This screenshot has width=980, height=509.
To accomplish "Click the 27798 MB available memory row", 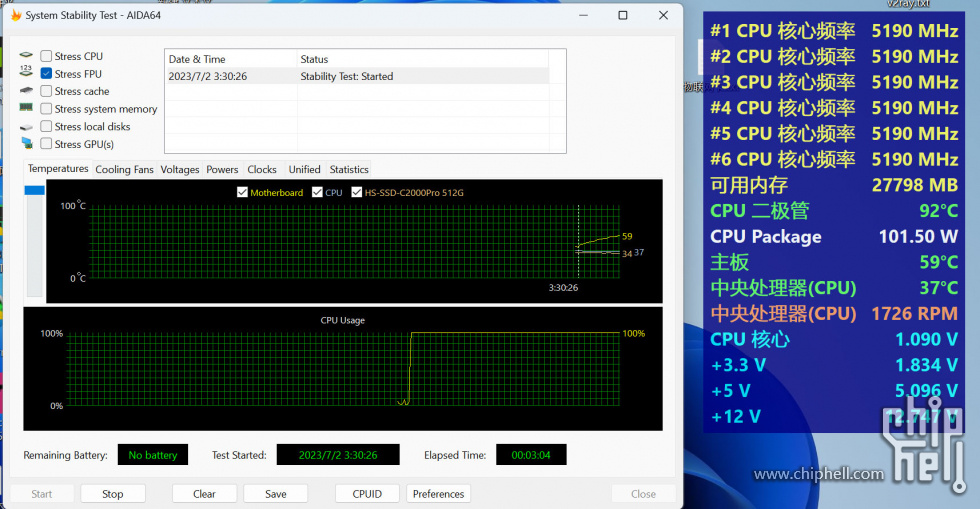I will click(834, 185).
